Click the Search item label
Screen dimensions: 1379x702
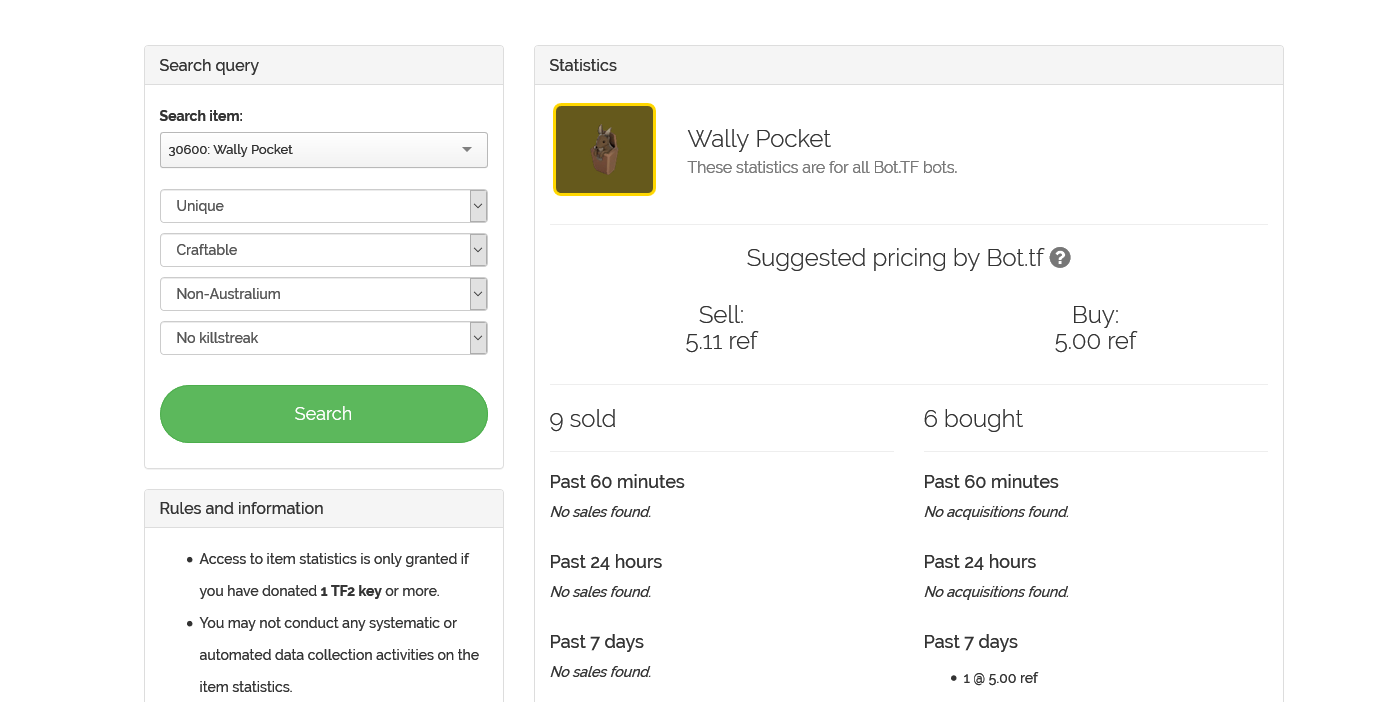(x=201, y=116)
